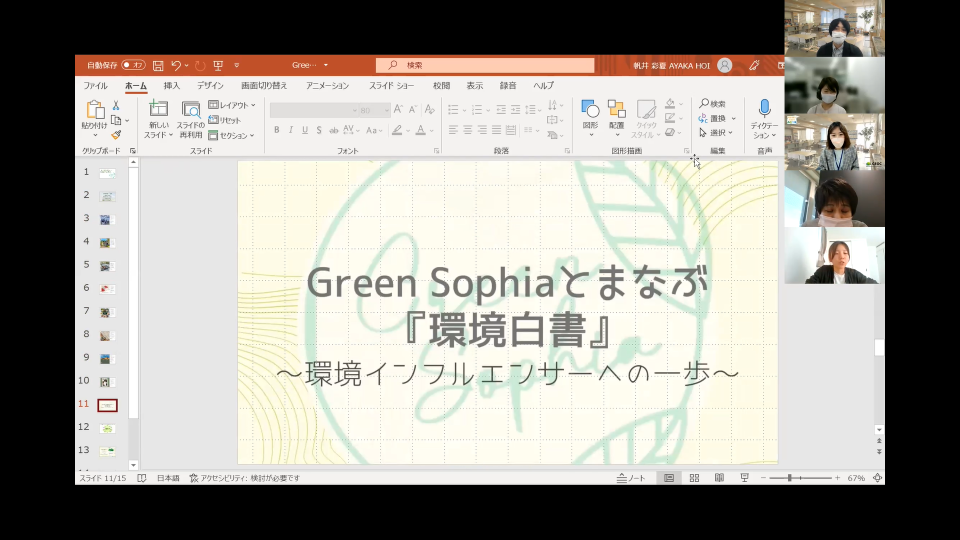The width and height of the screenshot is (960, 540).
Task: Open the レイアウト dropdown
Action: tap(232, 105)
